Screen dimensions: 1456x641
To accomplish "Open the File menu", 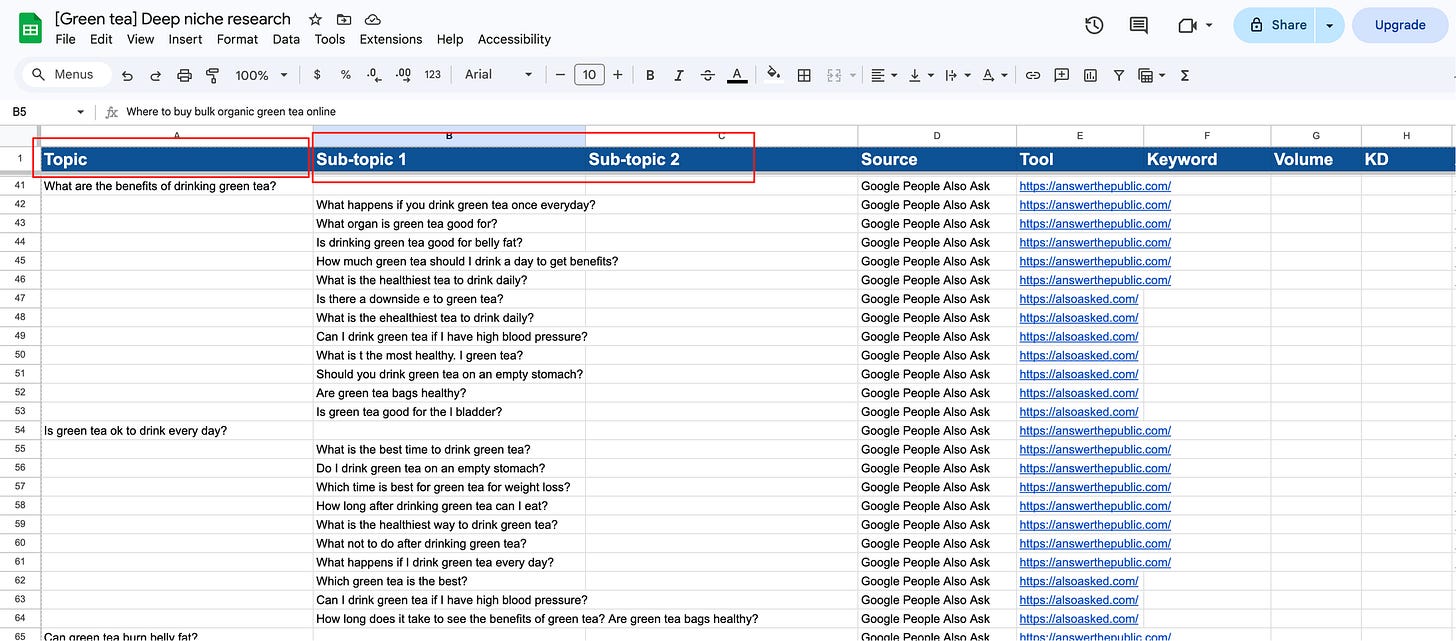I will click(x=66, y=39).
